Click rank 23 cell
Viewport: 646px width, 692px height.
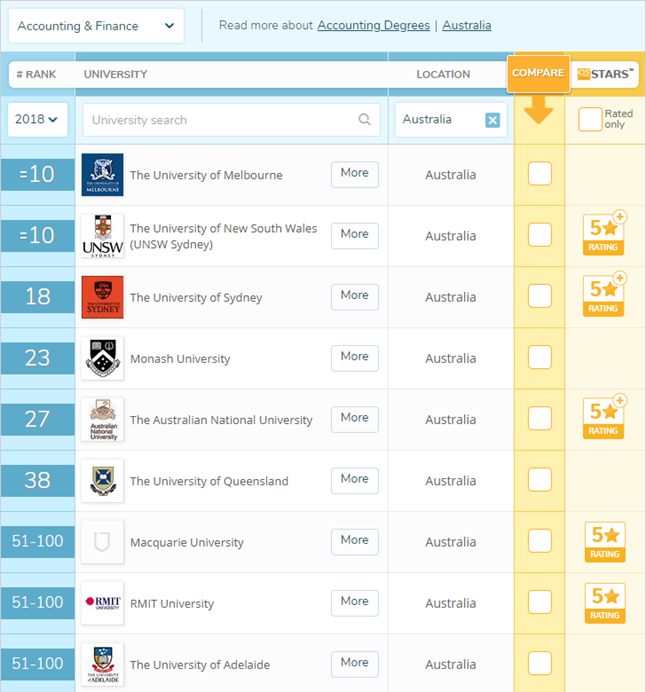38,358
